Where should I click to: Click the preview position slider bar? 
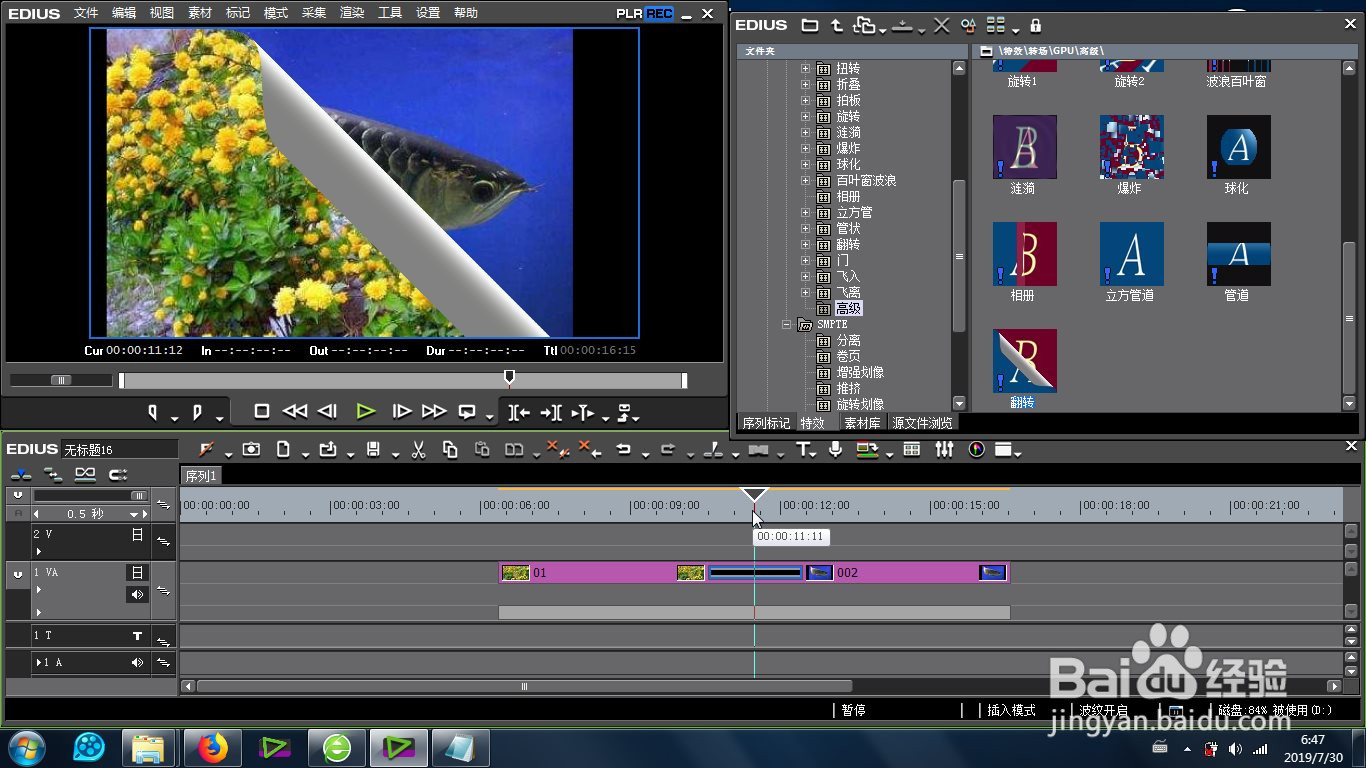click(402, 380)
